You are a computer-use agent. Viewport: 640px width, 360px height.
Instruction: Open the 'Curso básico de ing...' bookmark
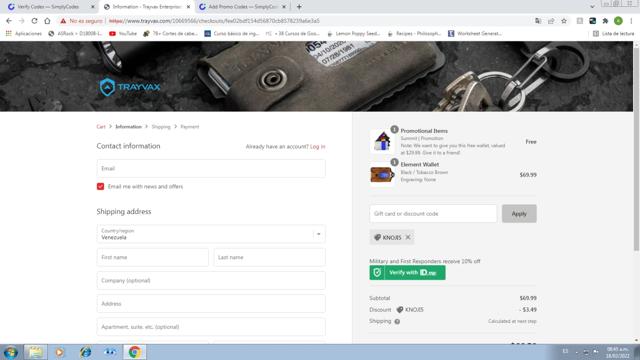coord(232,33)
